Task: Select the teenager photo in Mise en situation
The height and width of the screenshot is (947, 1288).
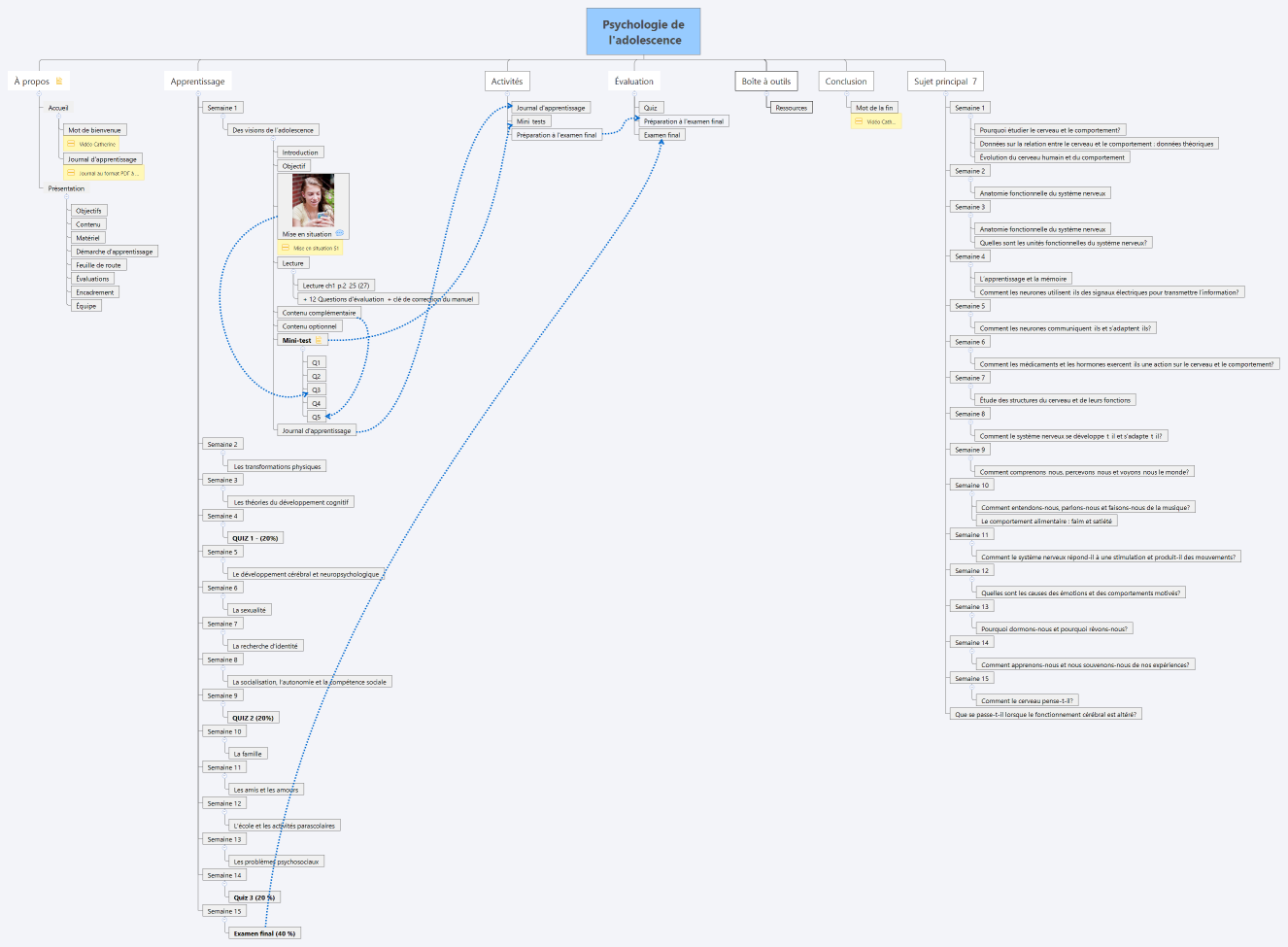Action: pyautogui.click(x=313, y=201)
